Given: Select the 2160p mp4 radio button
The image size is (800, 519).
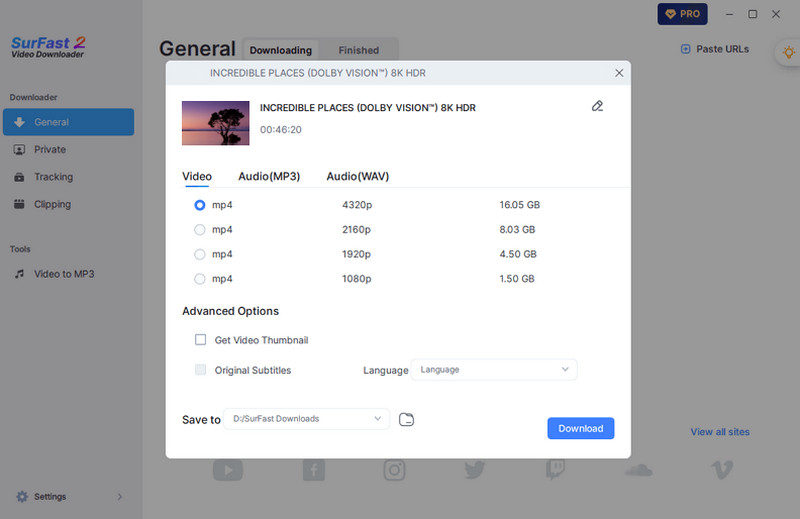Looking at the screenshot, I should [x=200, y=229].
